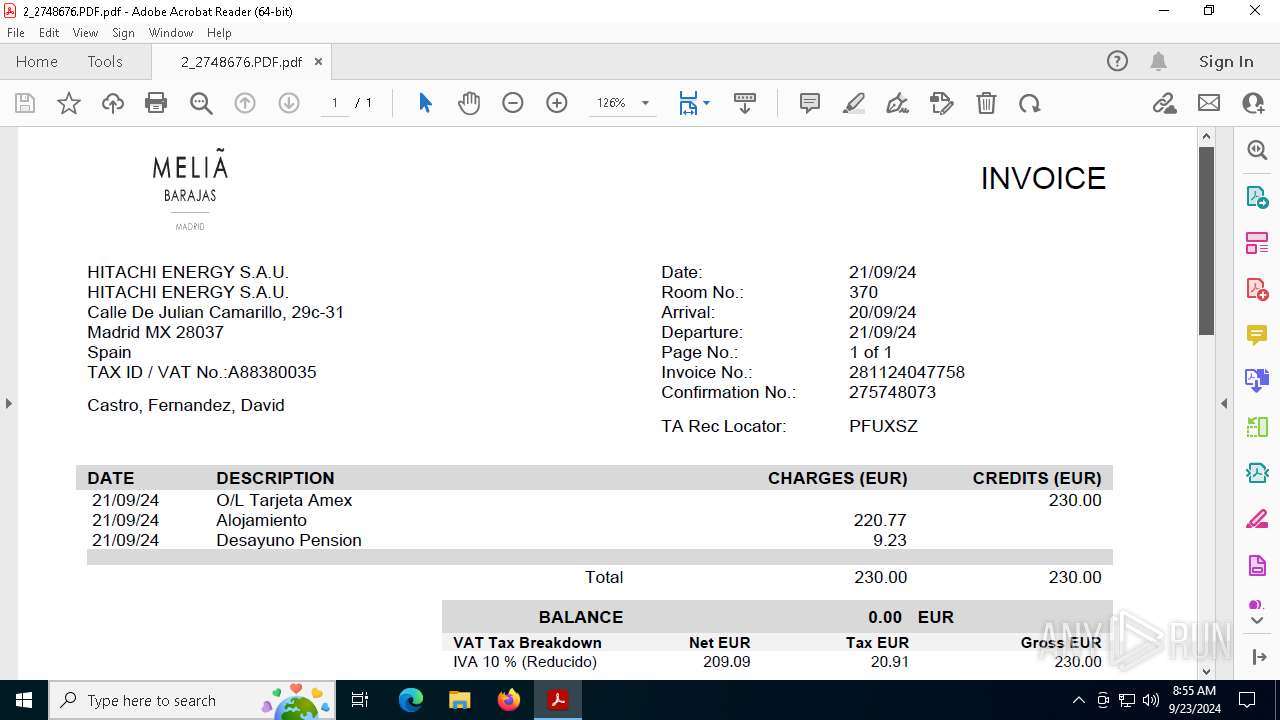Open Redact pink marker tool in sidebar
Screen dimensions: 1280x720
coord(1257,519)
